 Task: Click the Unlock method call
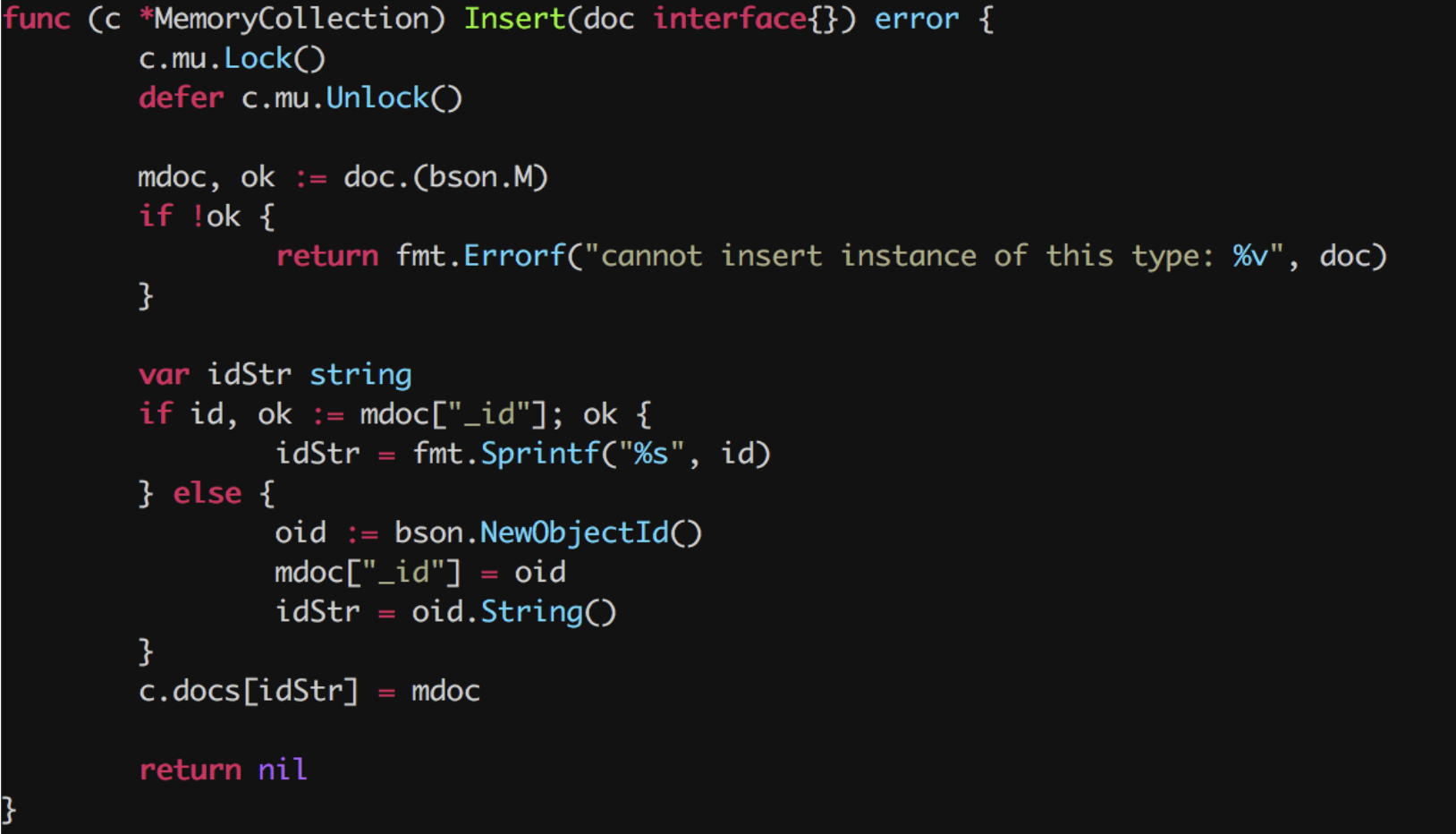click(x=377, y=98)
